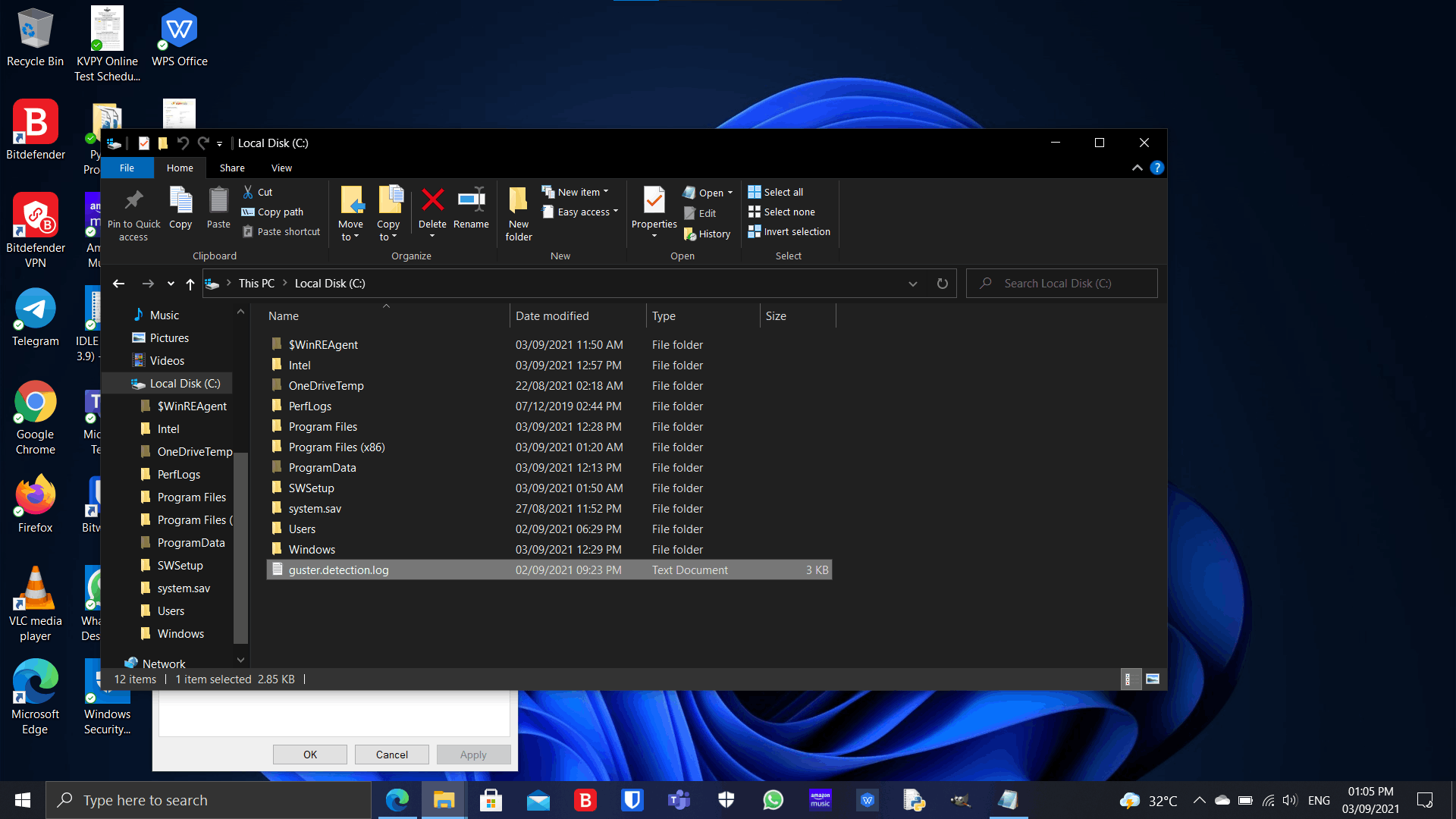Image resolution: width=1456 pixels, height=819 pixels.
Task: Click the Cancel button in dialog
Action: pyautogui.click(x=392, y=755)
